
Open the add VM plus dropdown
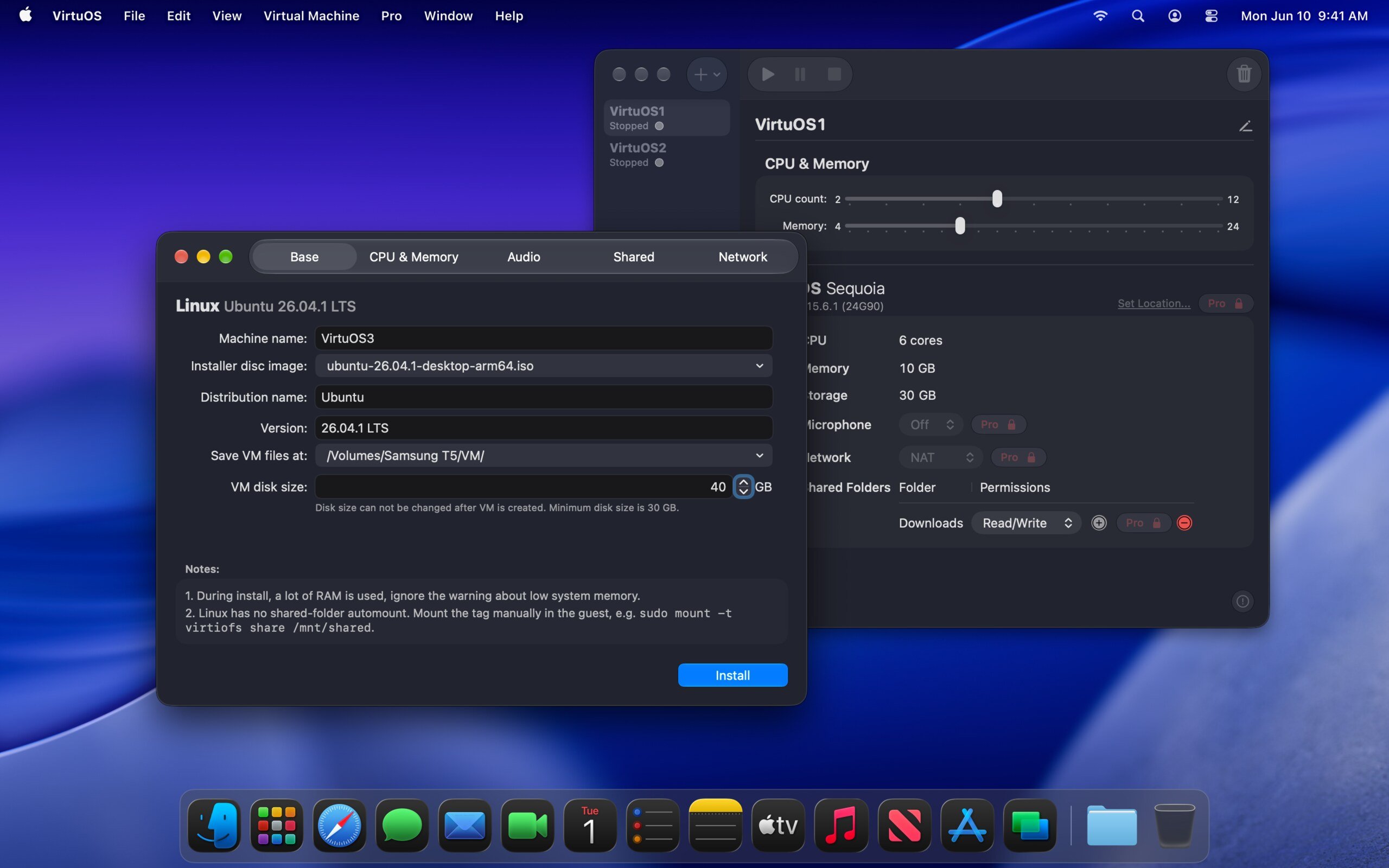[706, 74]
